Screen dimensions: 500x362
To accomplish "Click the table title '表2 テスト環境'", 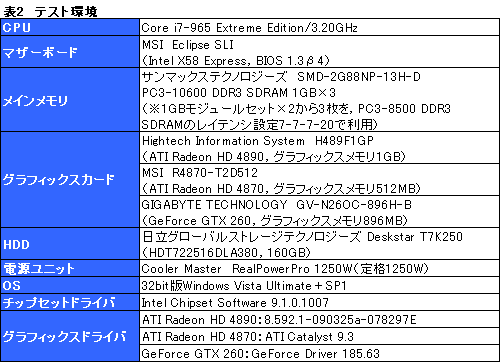I will pos(50,12).
